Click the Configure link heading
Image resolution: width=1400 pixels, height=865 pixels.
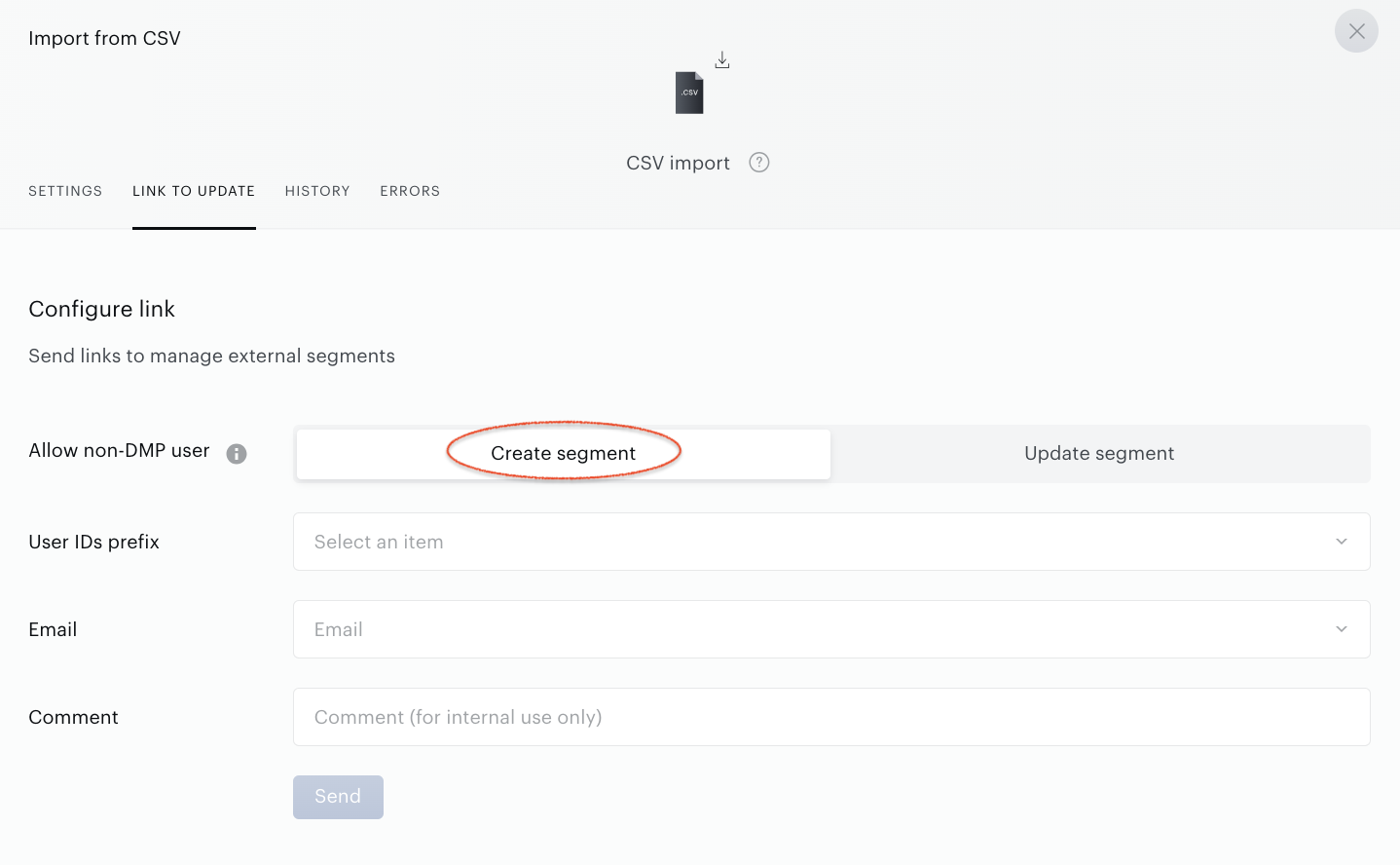(101, 309)
